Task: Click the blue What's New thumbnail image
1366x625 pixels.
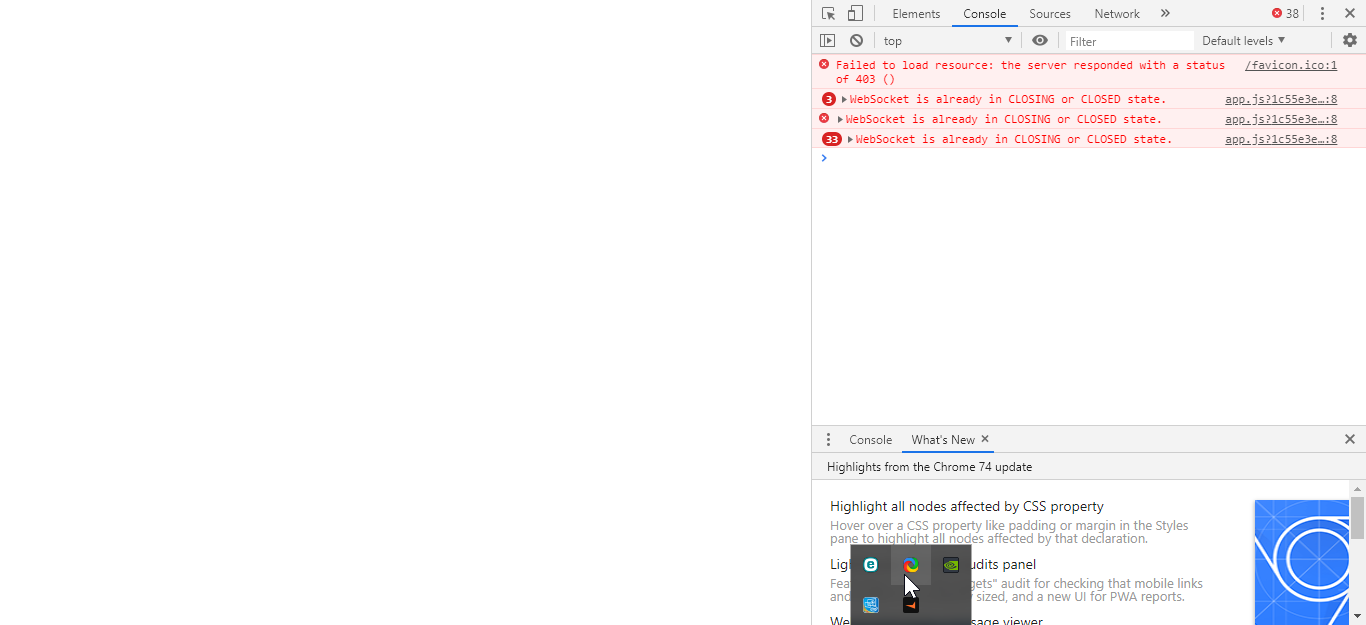Action: [x=1302, y=562]
